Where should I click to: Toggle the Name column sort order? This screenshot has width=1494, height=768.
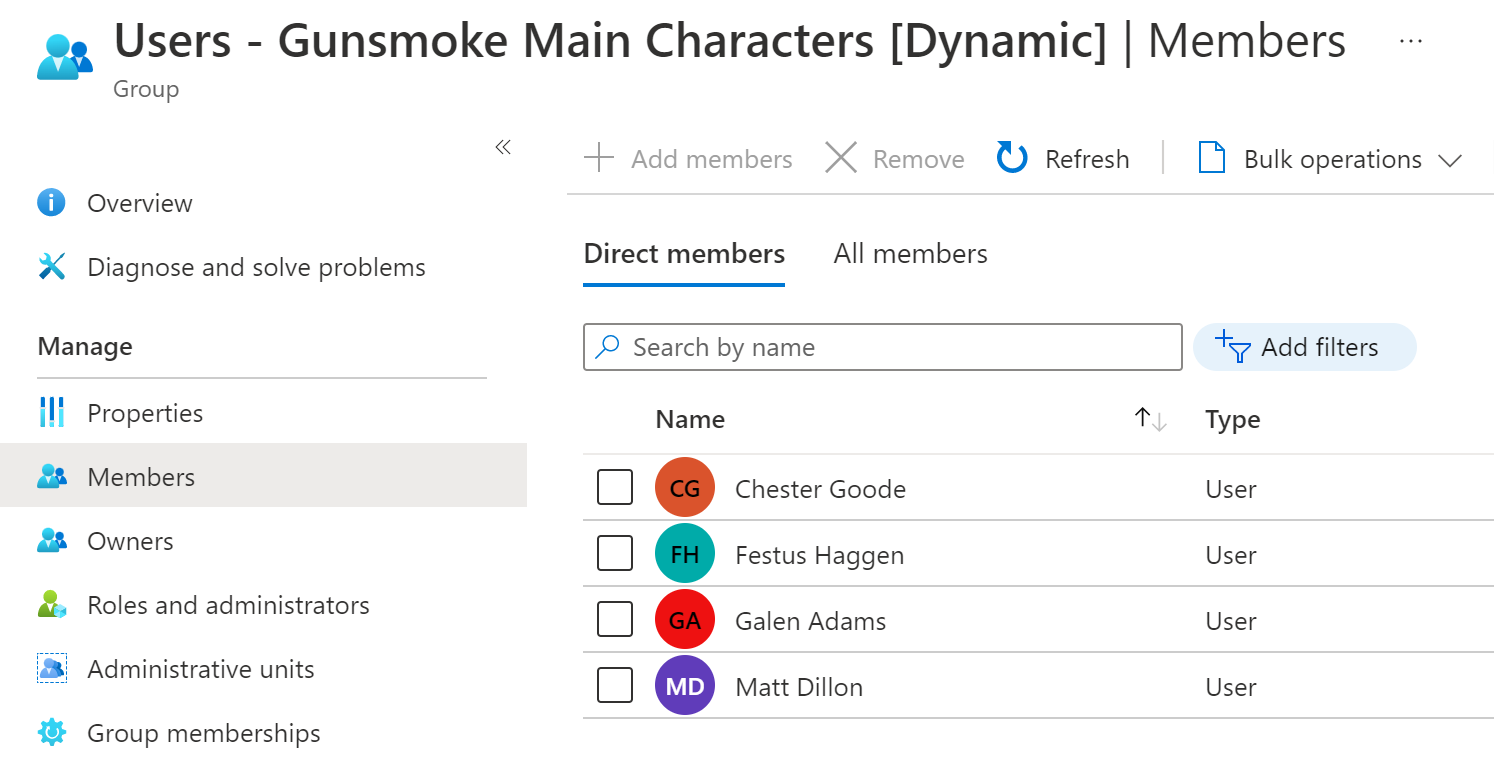coord(1148,419)
